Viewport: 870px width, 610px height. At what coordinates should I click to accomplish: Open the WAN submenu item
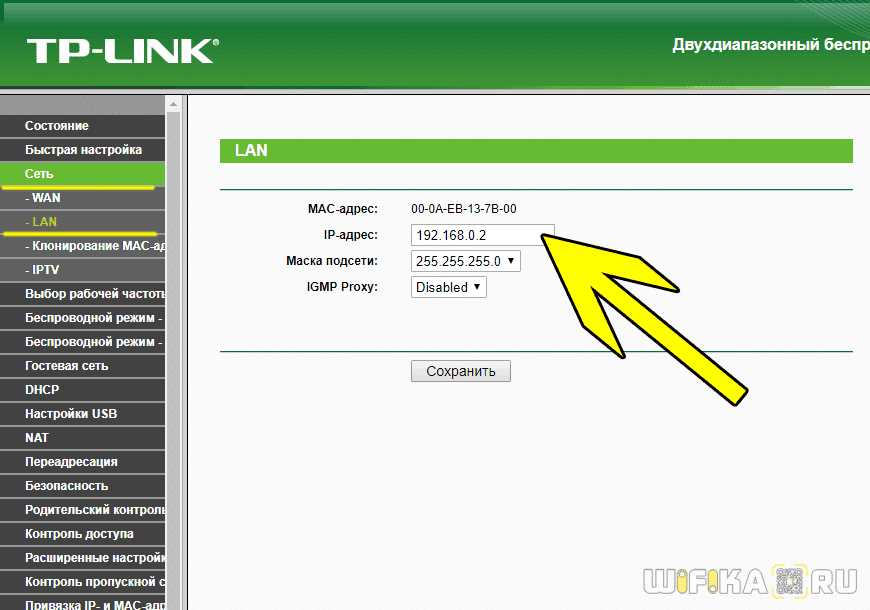pyautogui.click(x=83, y=198)
